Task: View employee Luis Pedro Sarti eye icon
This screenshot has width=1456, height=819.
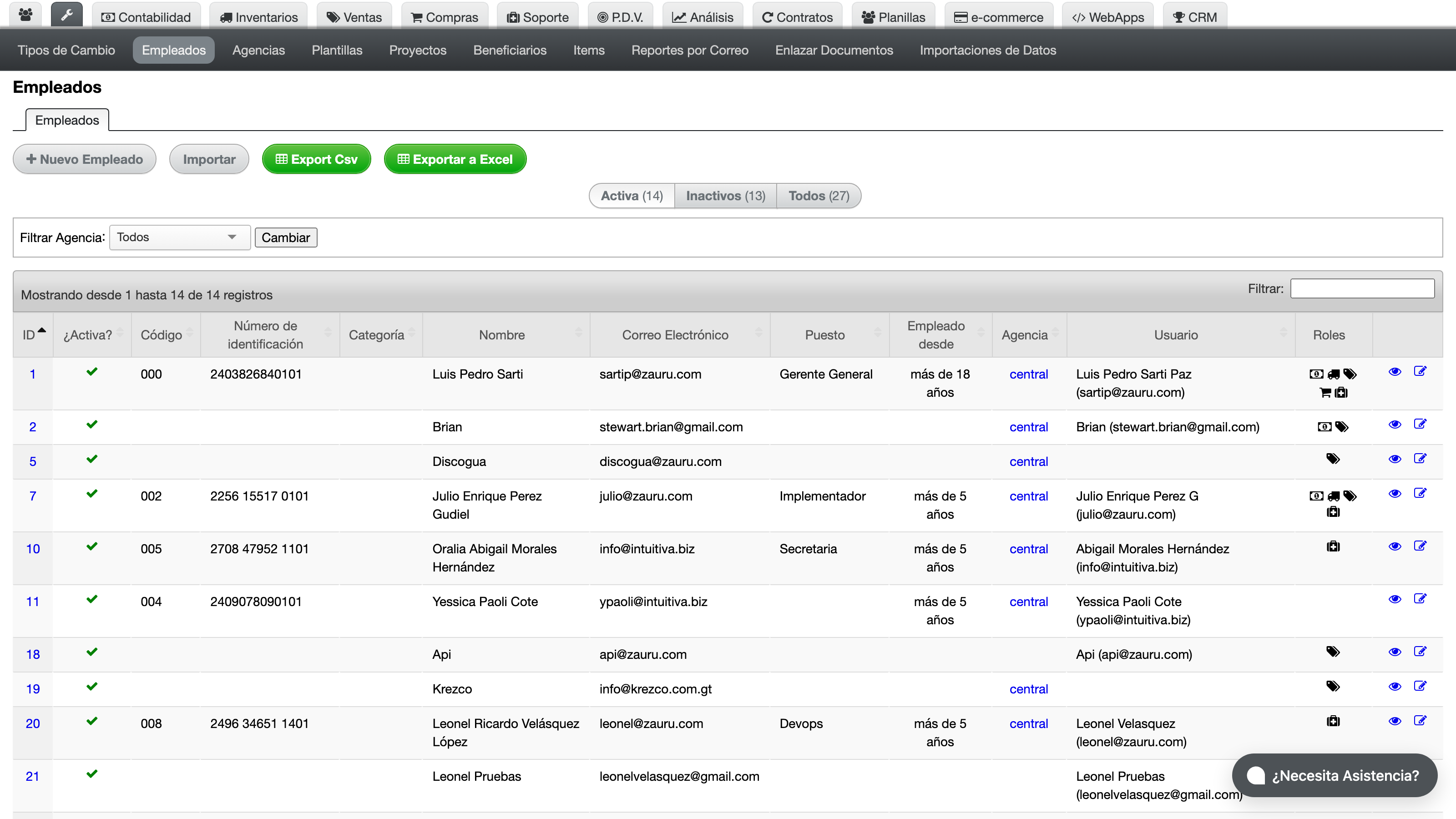Action: [1395, 371]
